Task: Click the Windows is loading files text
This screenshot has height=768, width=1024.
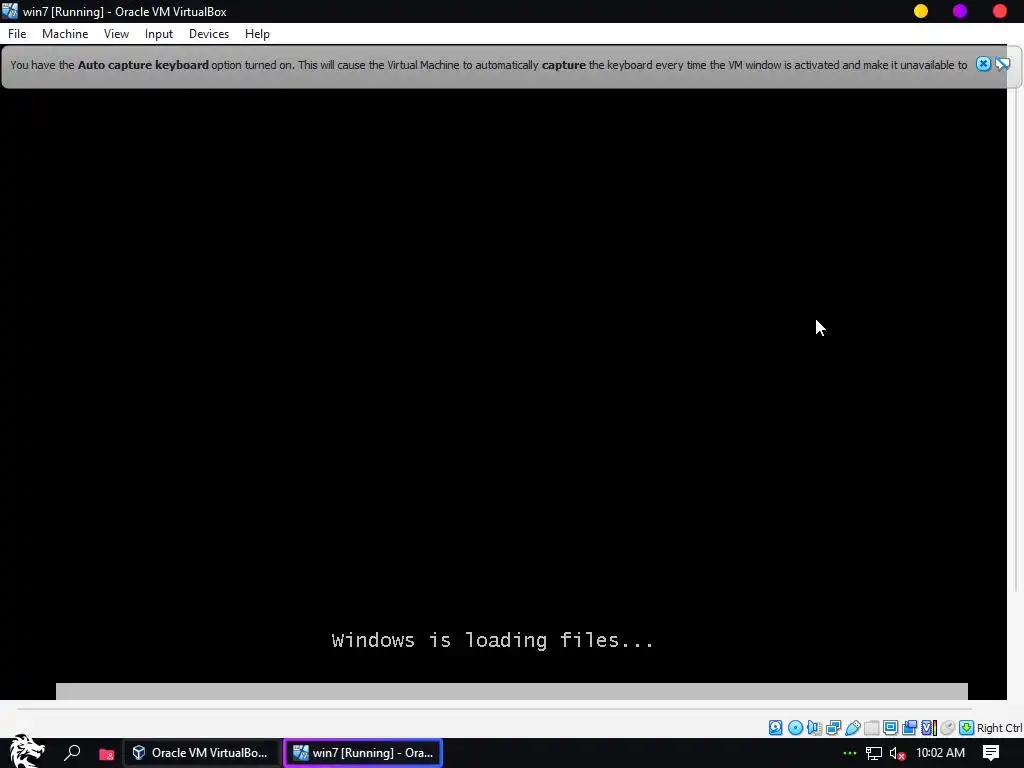Action: [x=492, y=640]
